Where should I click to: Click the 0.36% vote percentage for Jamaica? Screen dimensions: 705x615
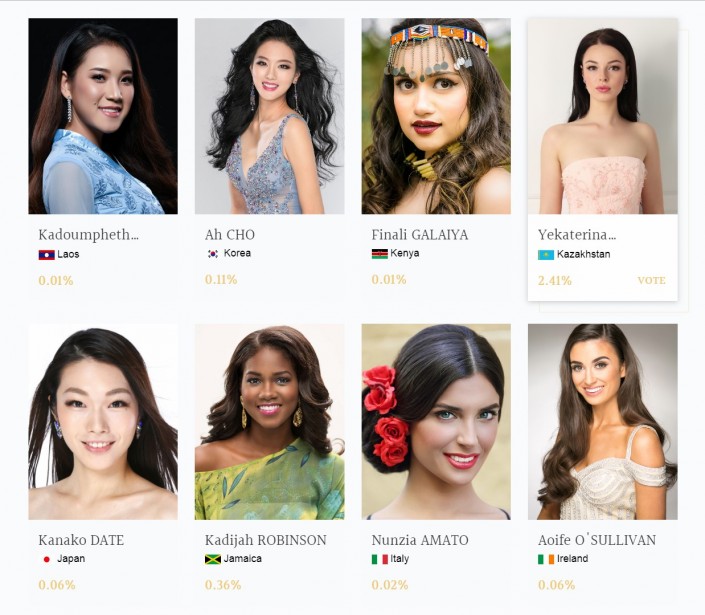[223, 585]
